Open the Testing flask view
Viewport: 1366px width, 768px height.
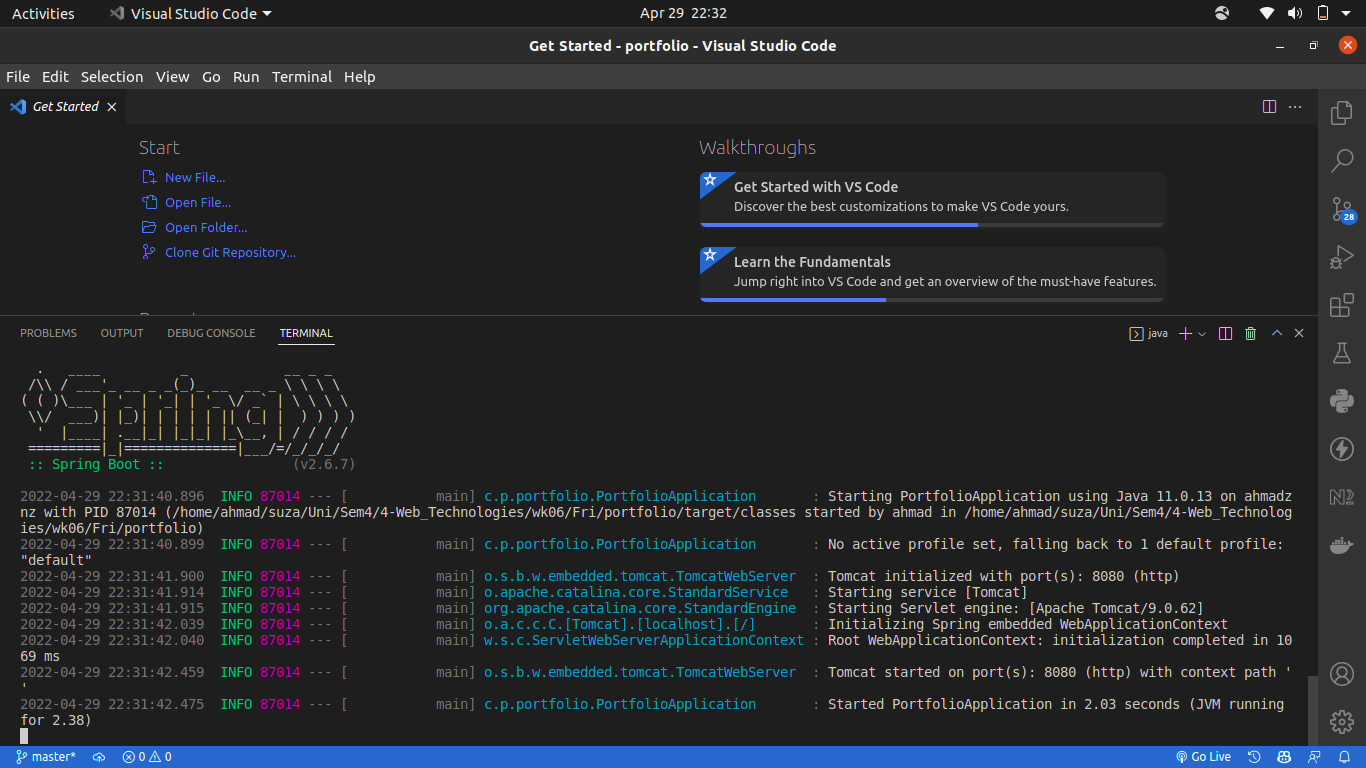pyautogui.click(x=1342, y=353)
